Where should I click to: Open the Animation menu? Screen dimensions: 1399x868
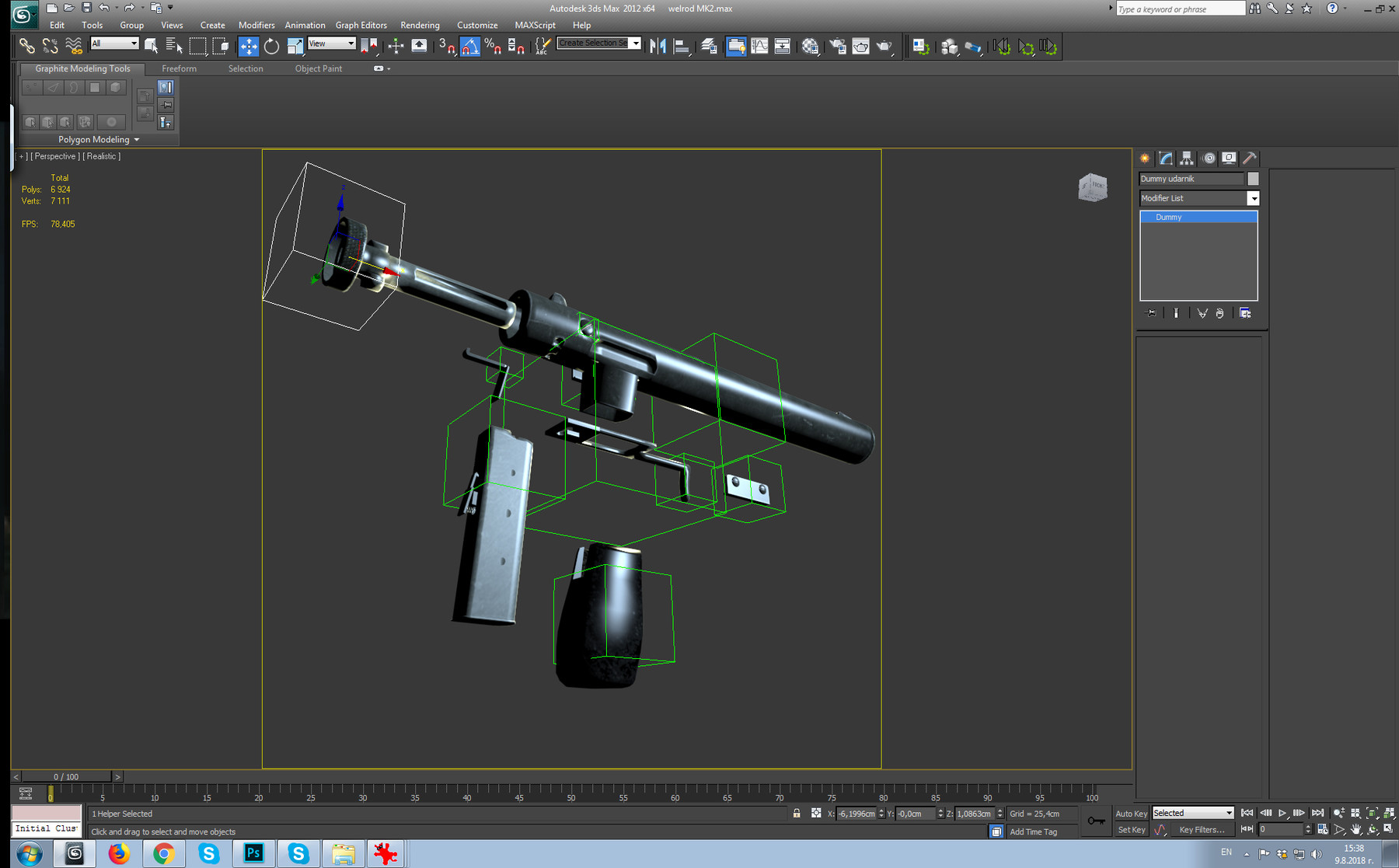pos(305,25)
